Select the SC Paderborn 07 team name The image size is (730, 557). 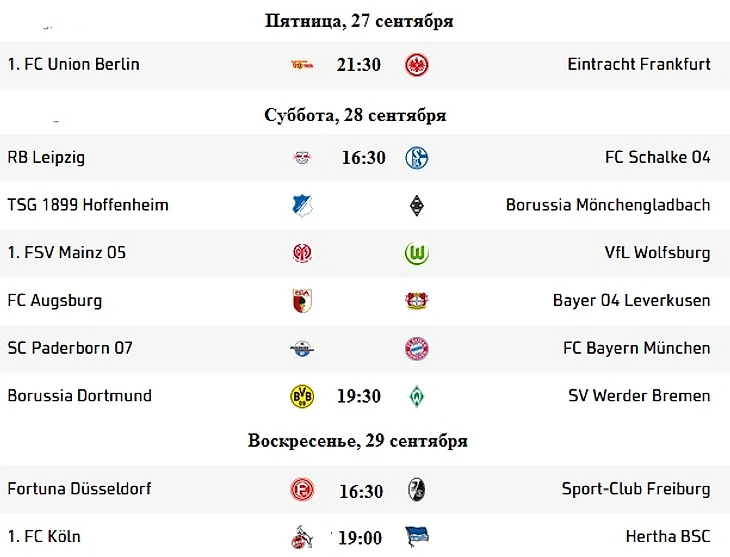click(70, 348)
